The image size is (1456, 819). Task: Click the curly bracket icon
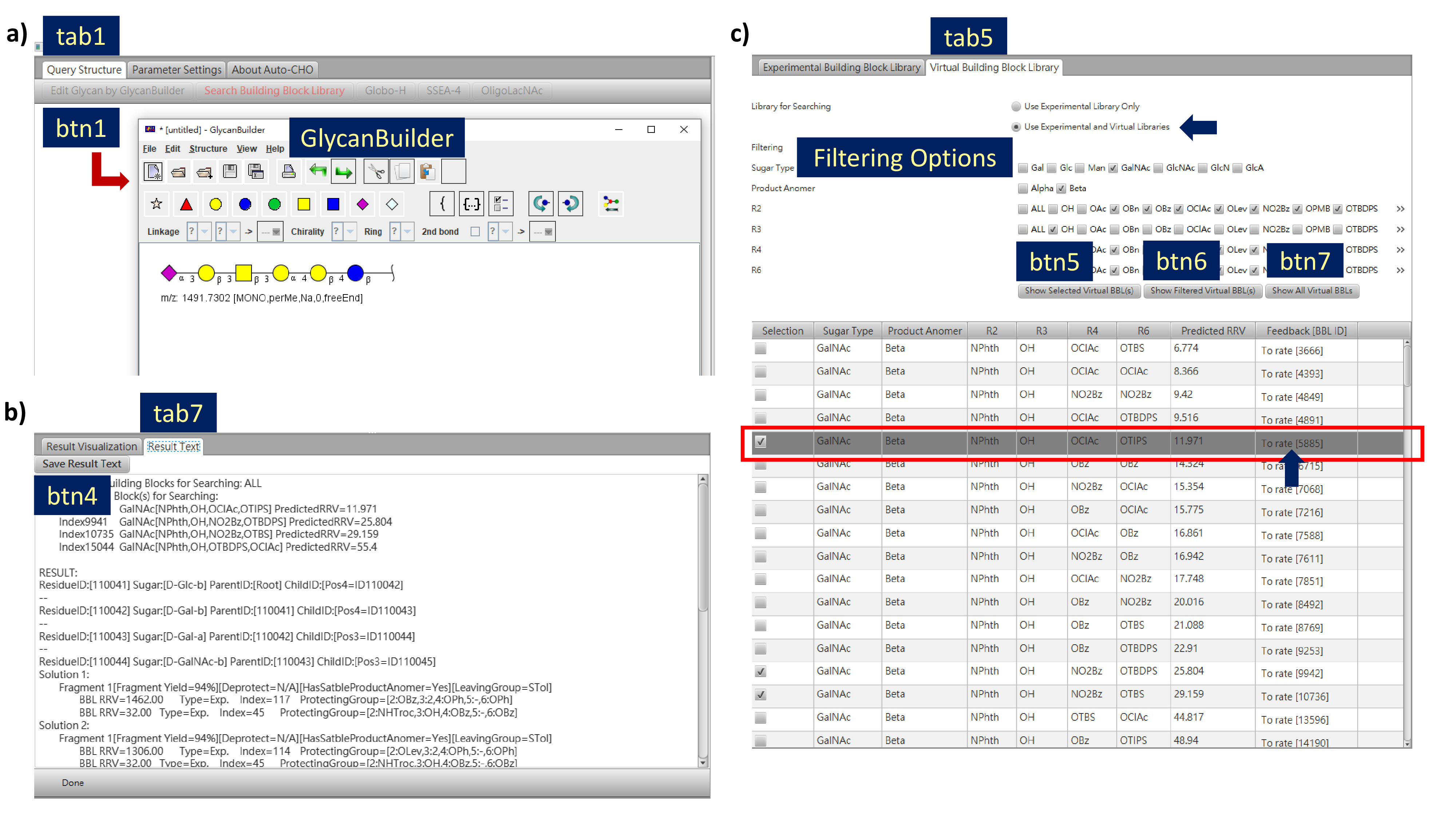coord(442,204)
